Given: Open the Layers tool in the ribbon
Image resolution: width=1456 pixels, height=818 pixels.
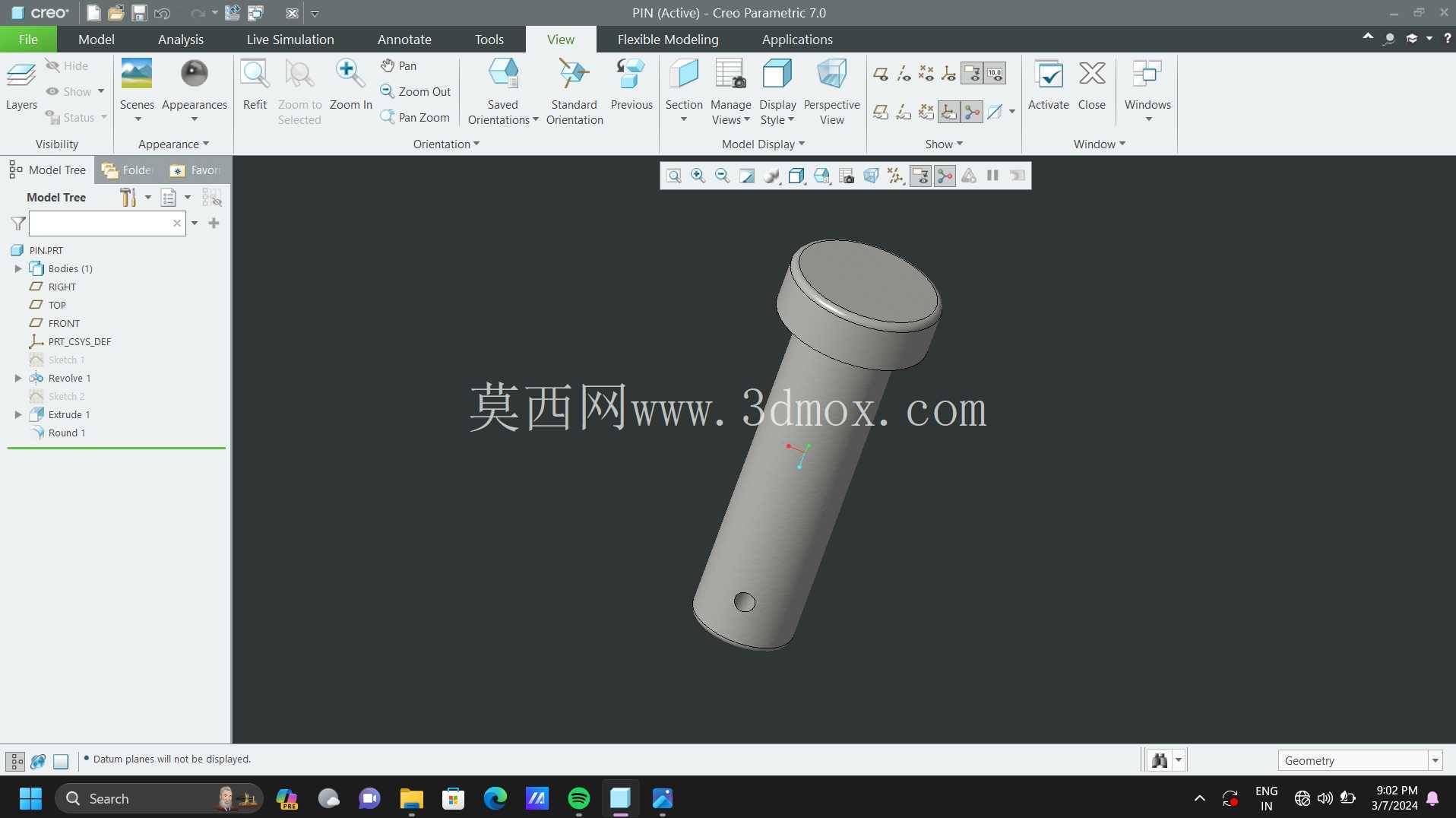Looking at the screenshot, I should coord(21,85).
